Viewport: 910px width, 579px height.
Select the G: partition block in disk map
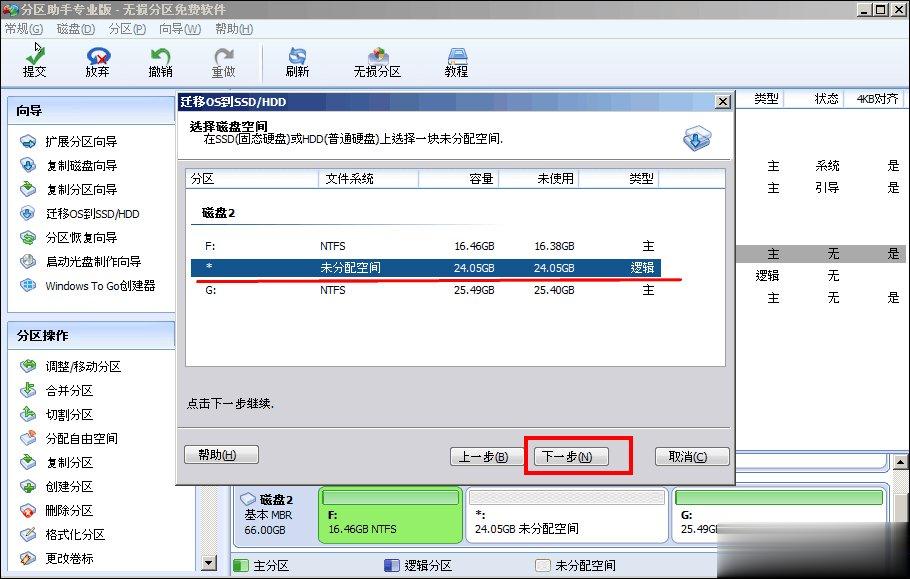[779, 515]
